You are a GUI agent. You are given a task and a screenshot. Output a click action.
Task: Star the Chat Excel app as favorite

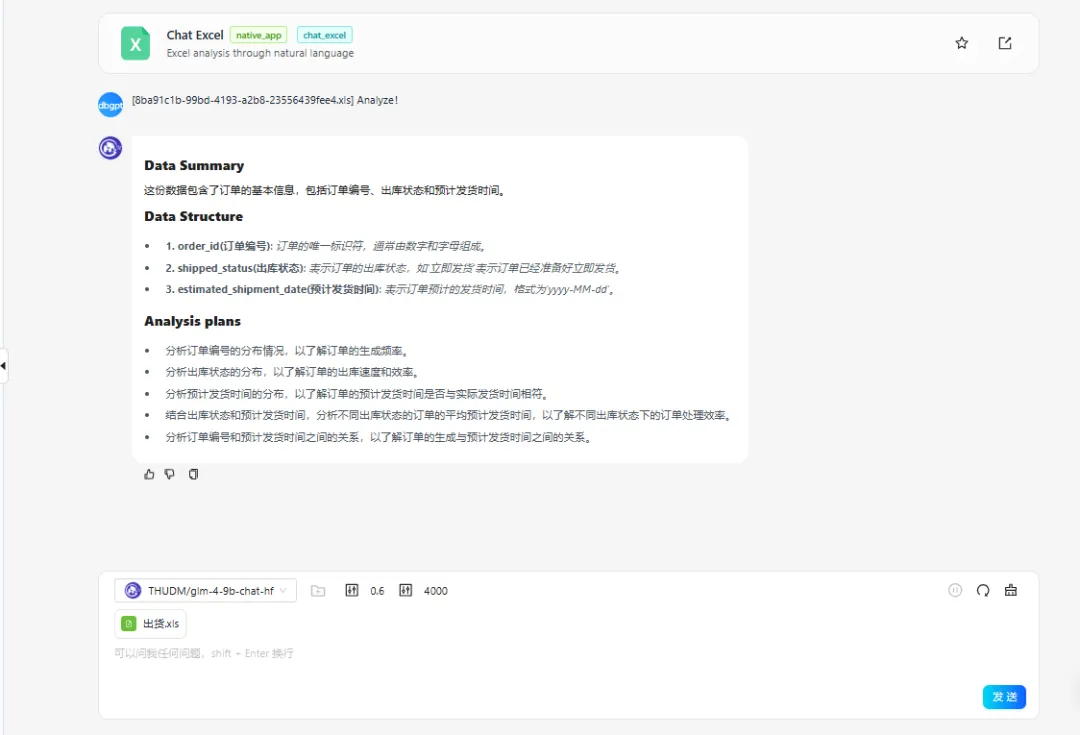tap(961, 43)
